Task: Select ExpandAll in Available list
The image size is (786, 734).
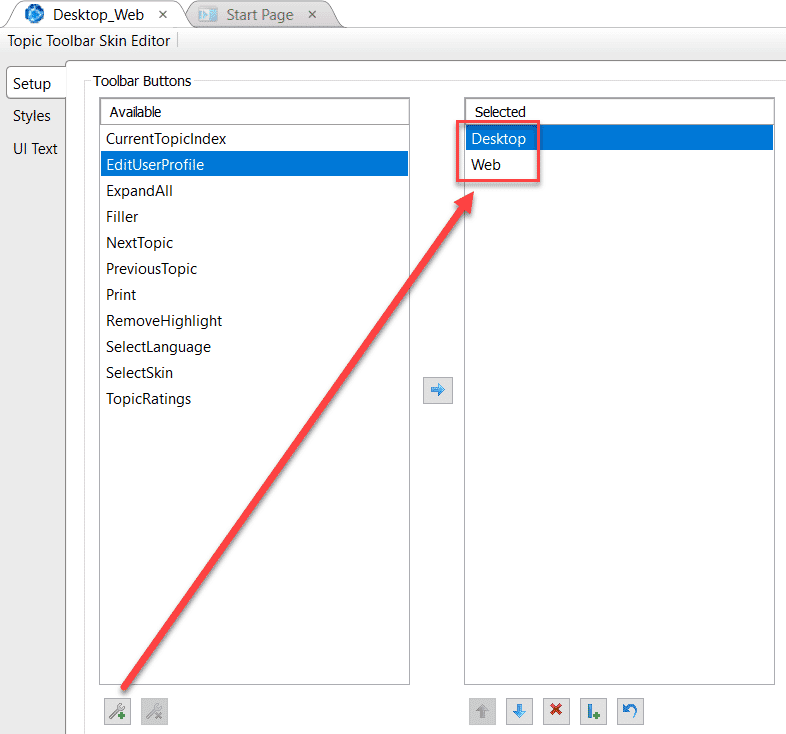Action: pyautogui.click(x=255, y=191)
